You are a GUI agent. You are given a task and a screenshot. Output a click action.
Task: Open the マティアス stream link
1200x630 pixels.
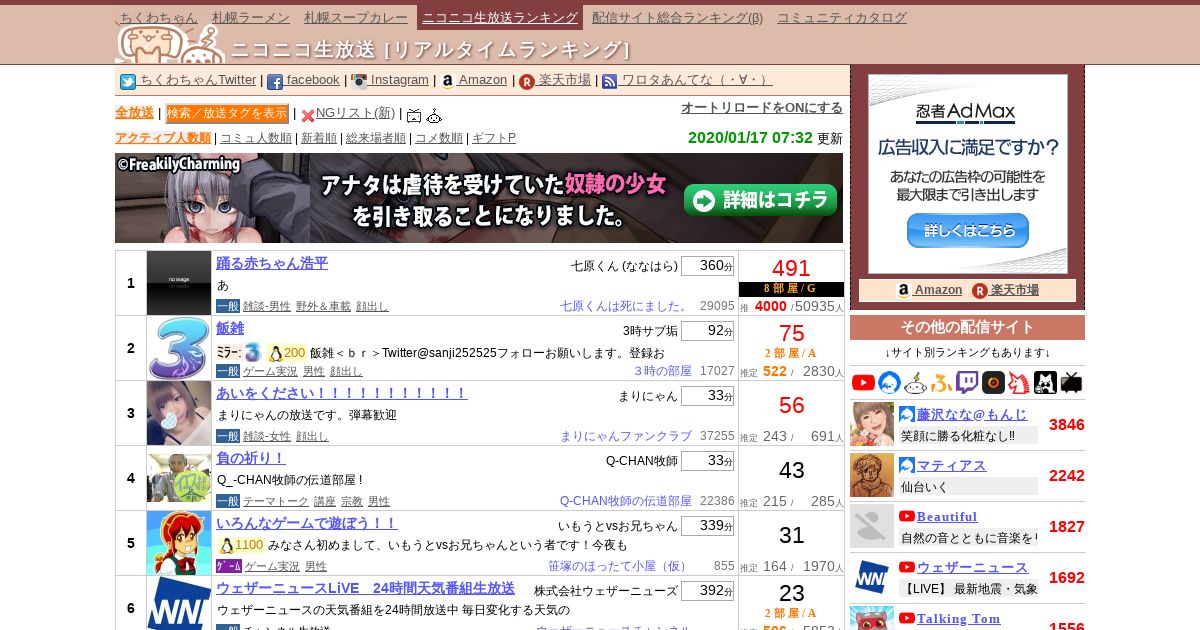click(951, 465)
